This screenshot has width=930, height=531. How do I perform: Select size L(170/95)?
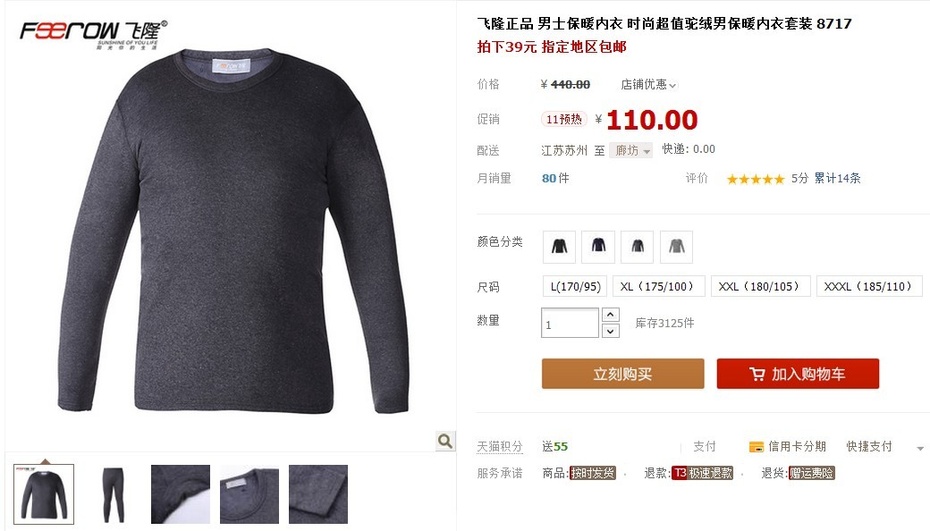575,287
